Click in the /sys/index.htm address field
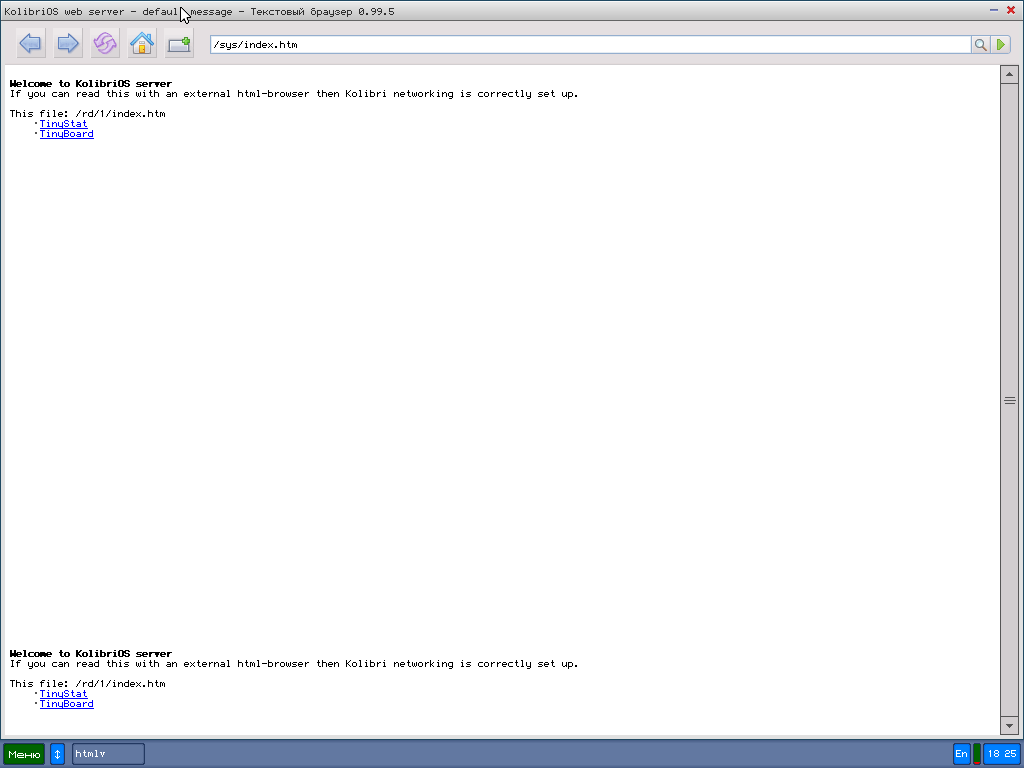Screen dimensions: 1024x768 point(590,45)
